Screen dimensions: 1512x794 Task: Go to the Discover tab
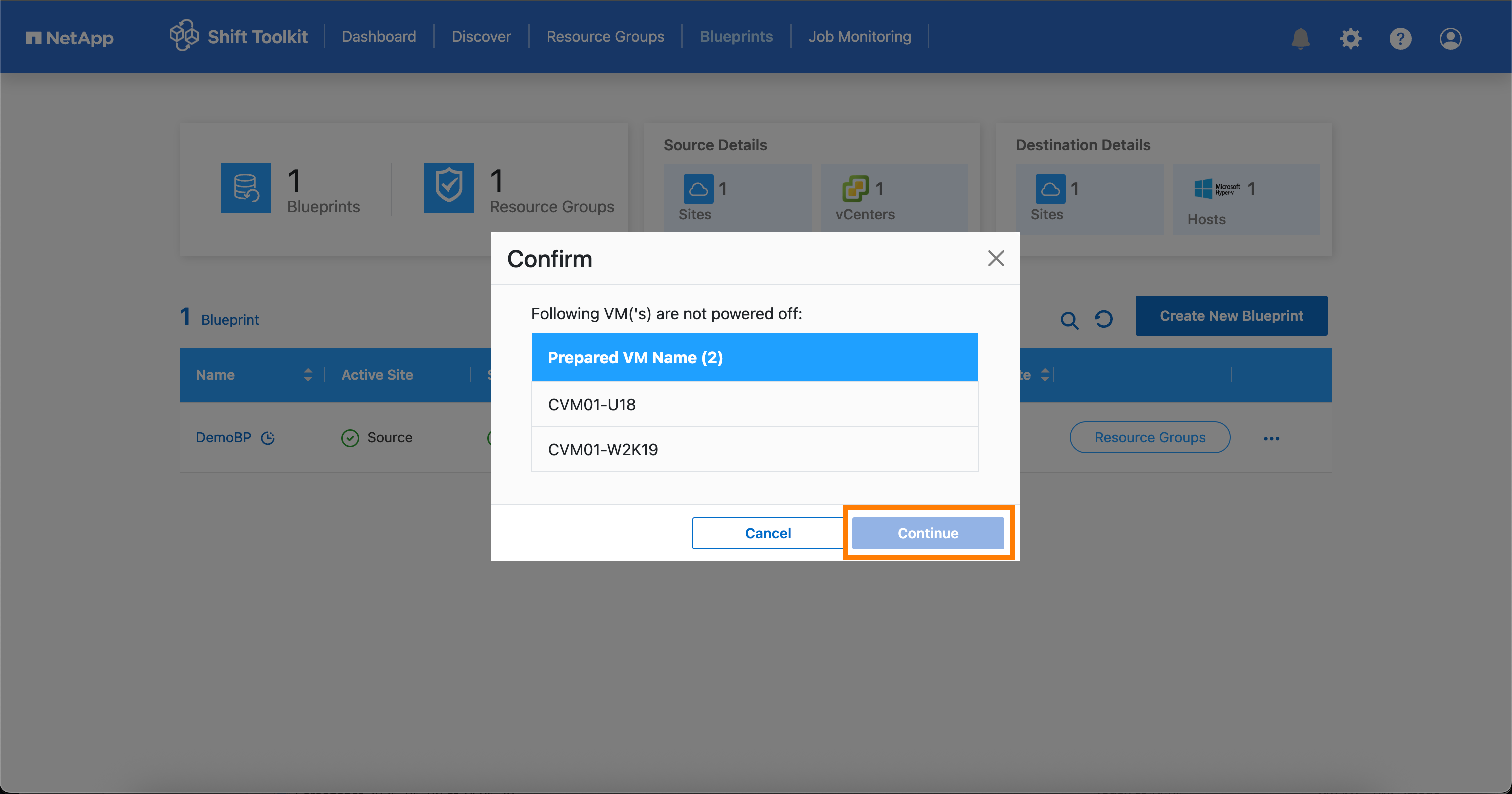481,36
